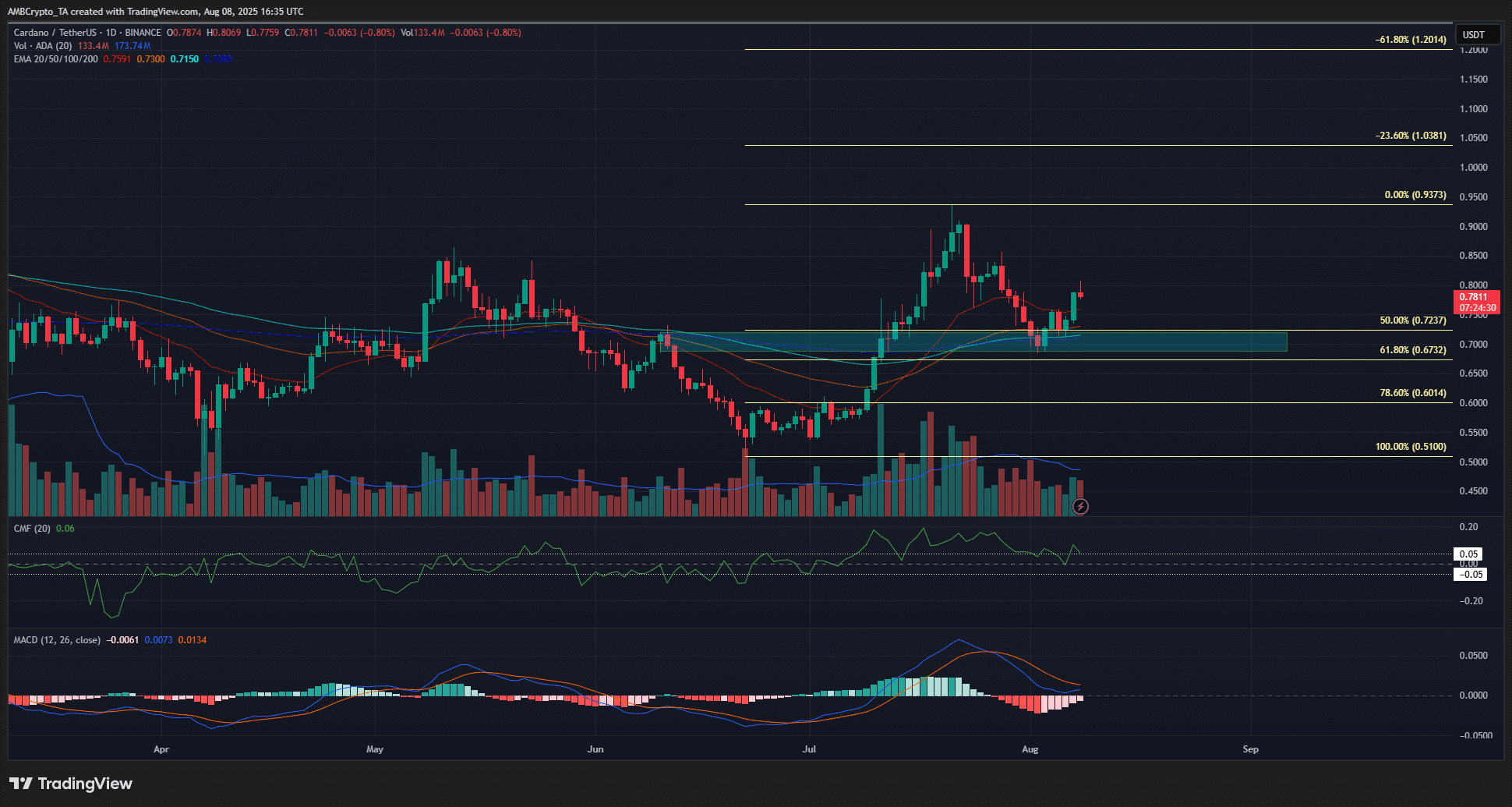The height and width of the screenshot is (807, 1512).
Task: Click the Aug marker on time axis
Action: coord(1030,749)
